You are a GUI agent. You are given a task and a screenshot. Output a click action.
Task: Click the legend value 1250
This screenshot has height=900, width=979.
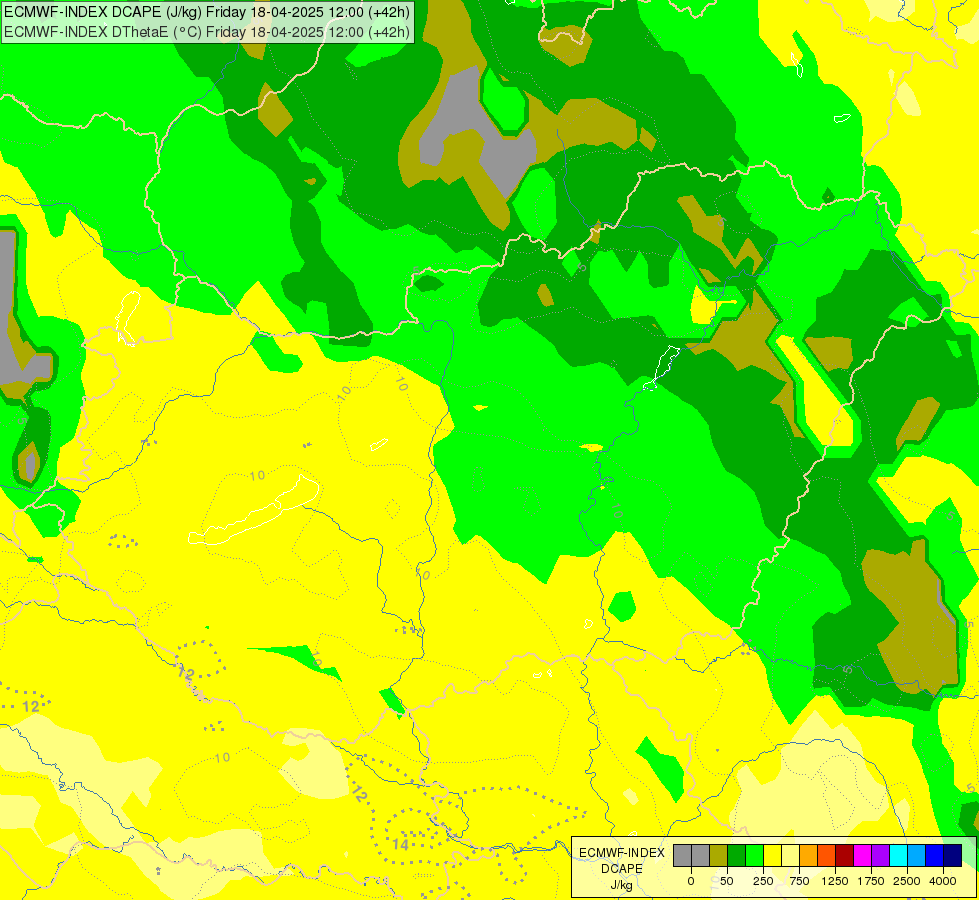click(835, 881)
